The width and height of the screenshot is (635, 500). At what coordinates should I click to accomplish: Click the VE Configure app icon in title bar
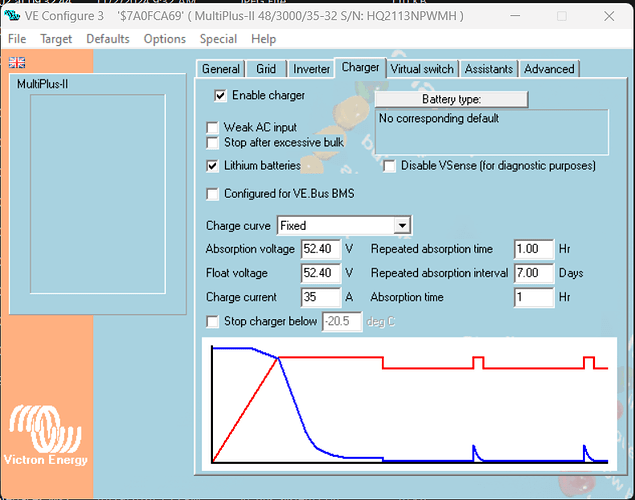click(12, 16)
